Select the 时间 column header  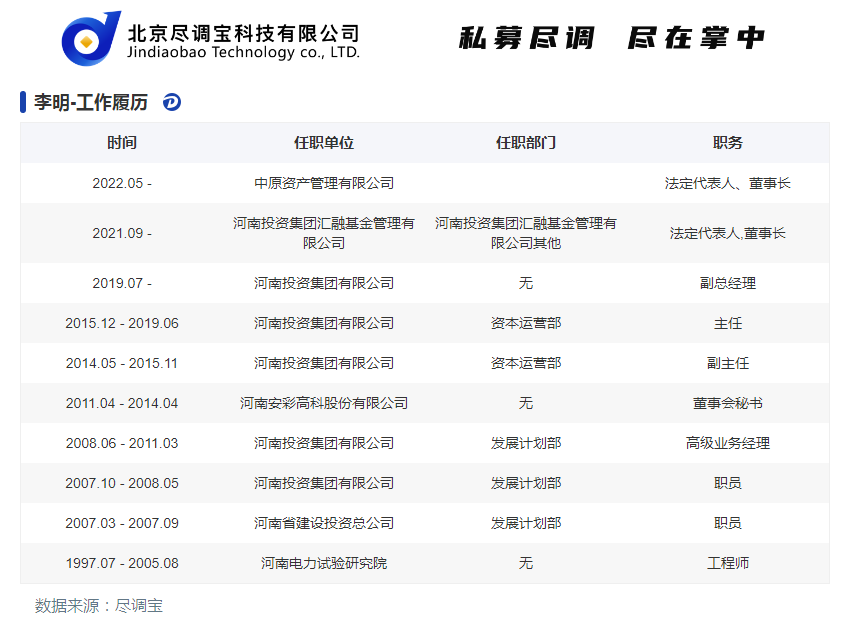122,143
